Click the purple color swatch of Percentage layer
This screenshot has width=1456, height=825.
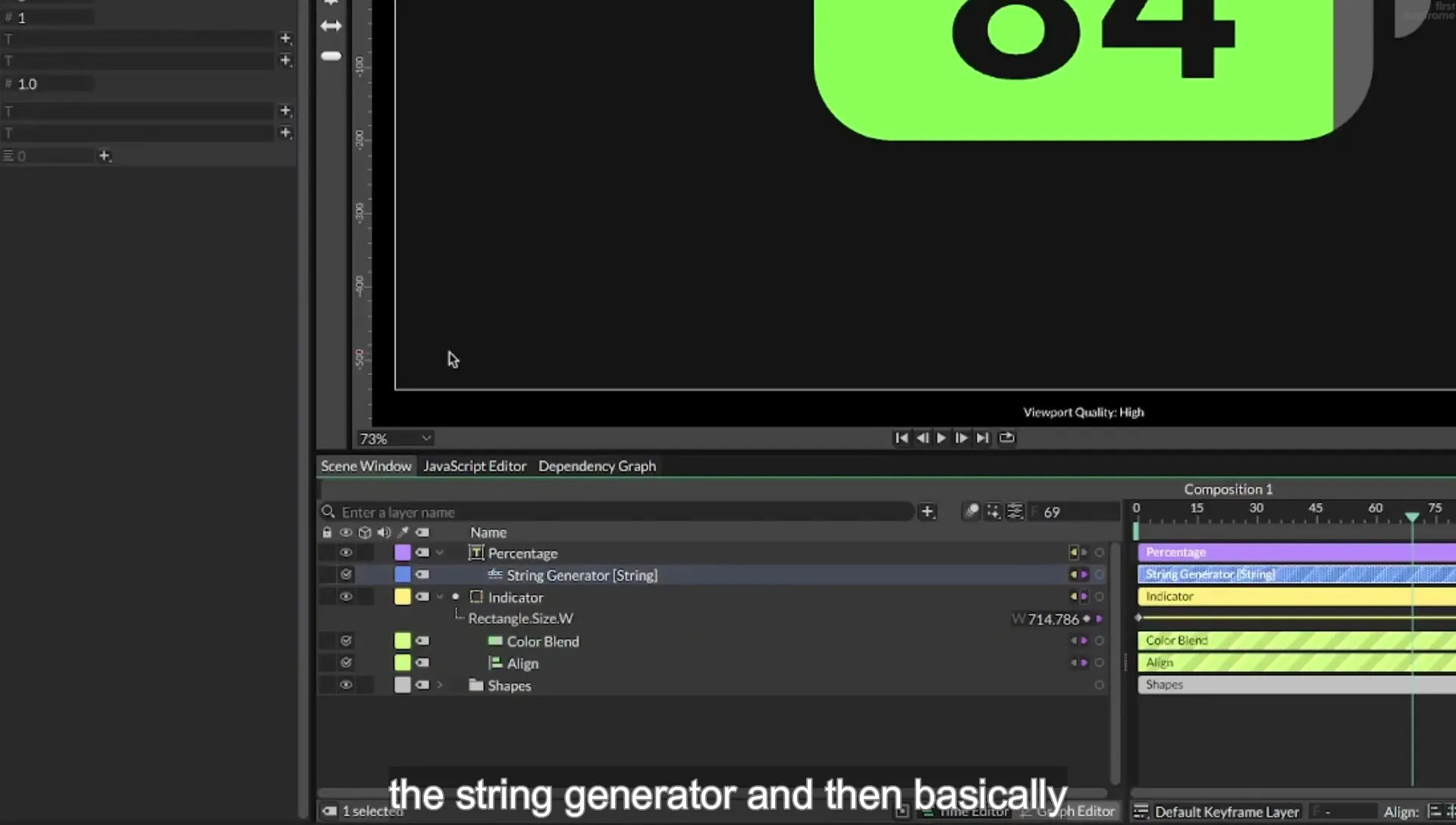tap(403, 553)
